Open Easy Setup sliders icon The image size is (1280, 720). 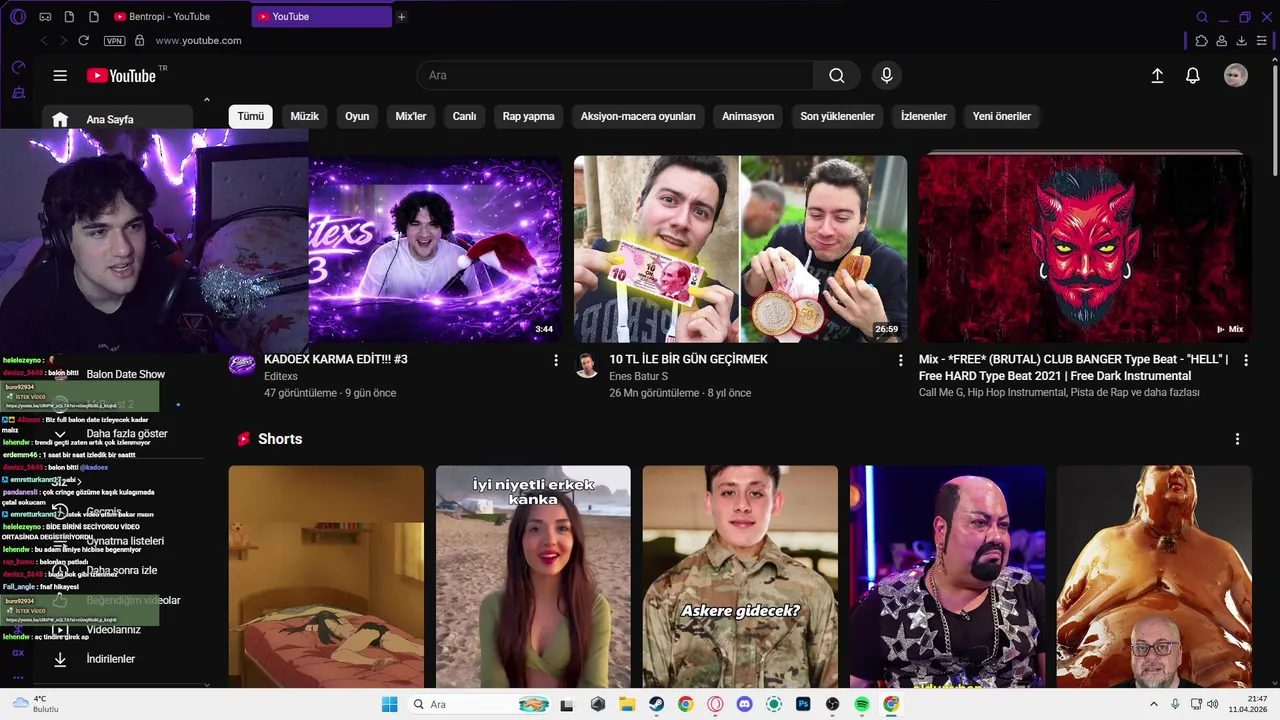1263,41
